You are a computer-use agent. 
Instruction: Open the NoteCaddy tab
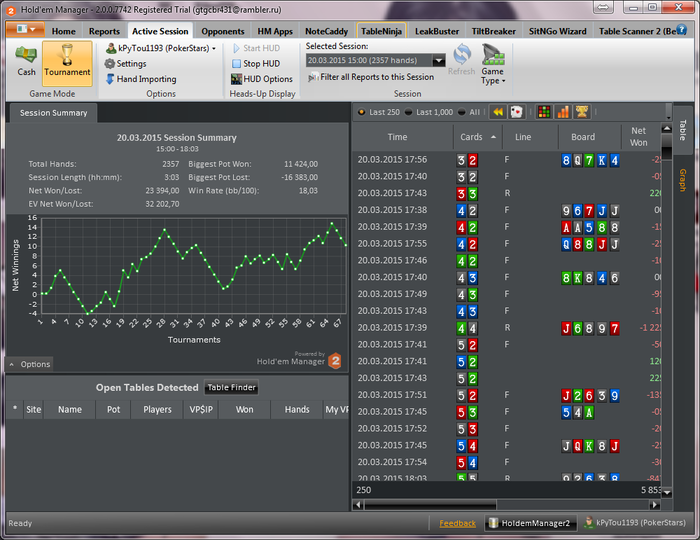click(x=326, y=31)
